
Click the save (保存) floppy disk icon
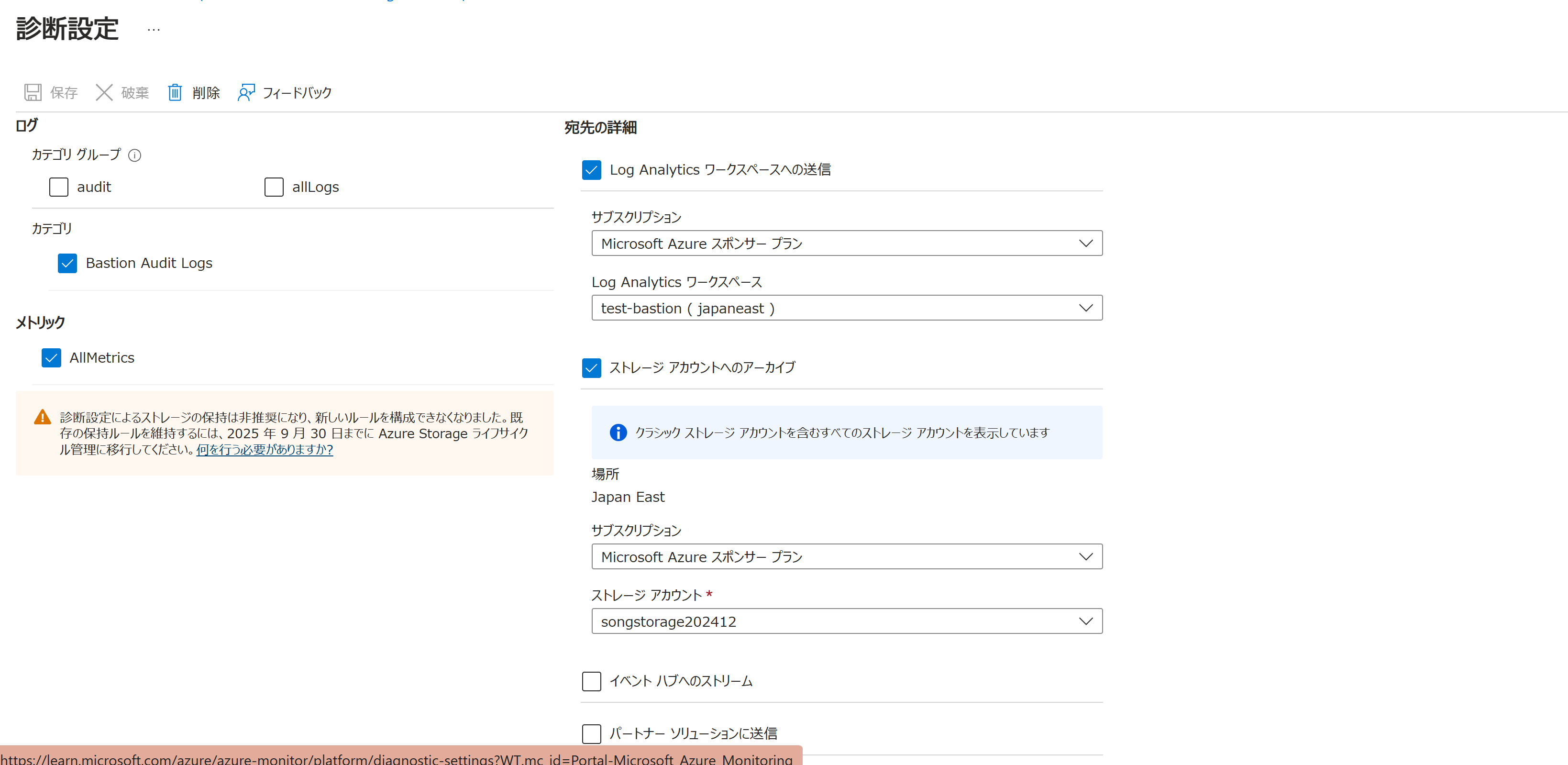tap(32, 92)
